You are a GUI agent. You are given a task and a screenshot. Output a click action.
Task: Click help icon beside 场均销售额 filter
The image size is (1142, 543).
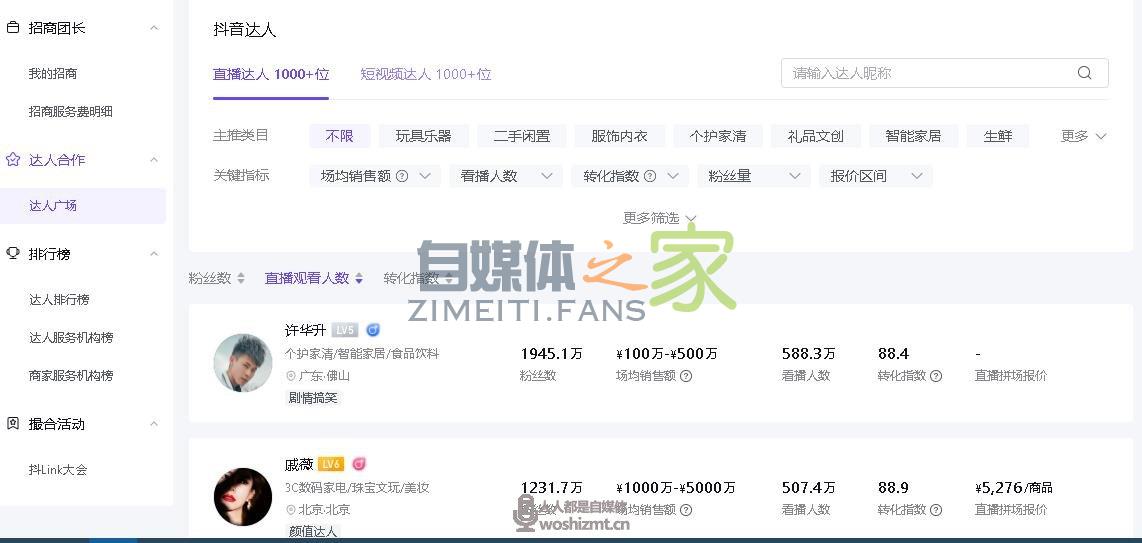(402, 176)
